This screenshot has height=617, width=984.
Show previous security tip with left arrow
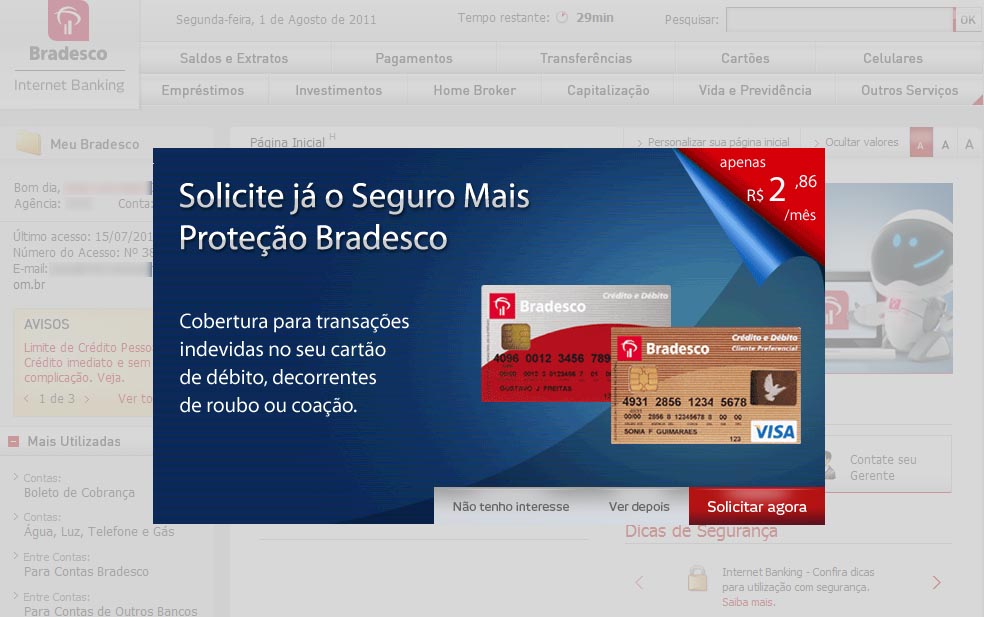[x=640, y=582]
